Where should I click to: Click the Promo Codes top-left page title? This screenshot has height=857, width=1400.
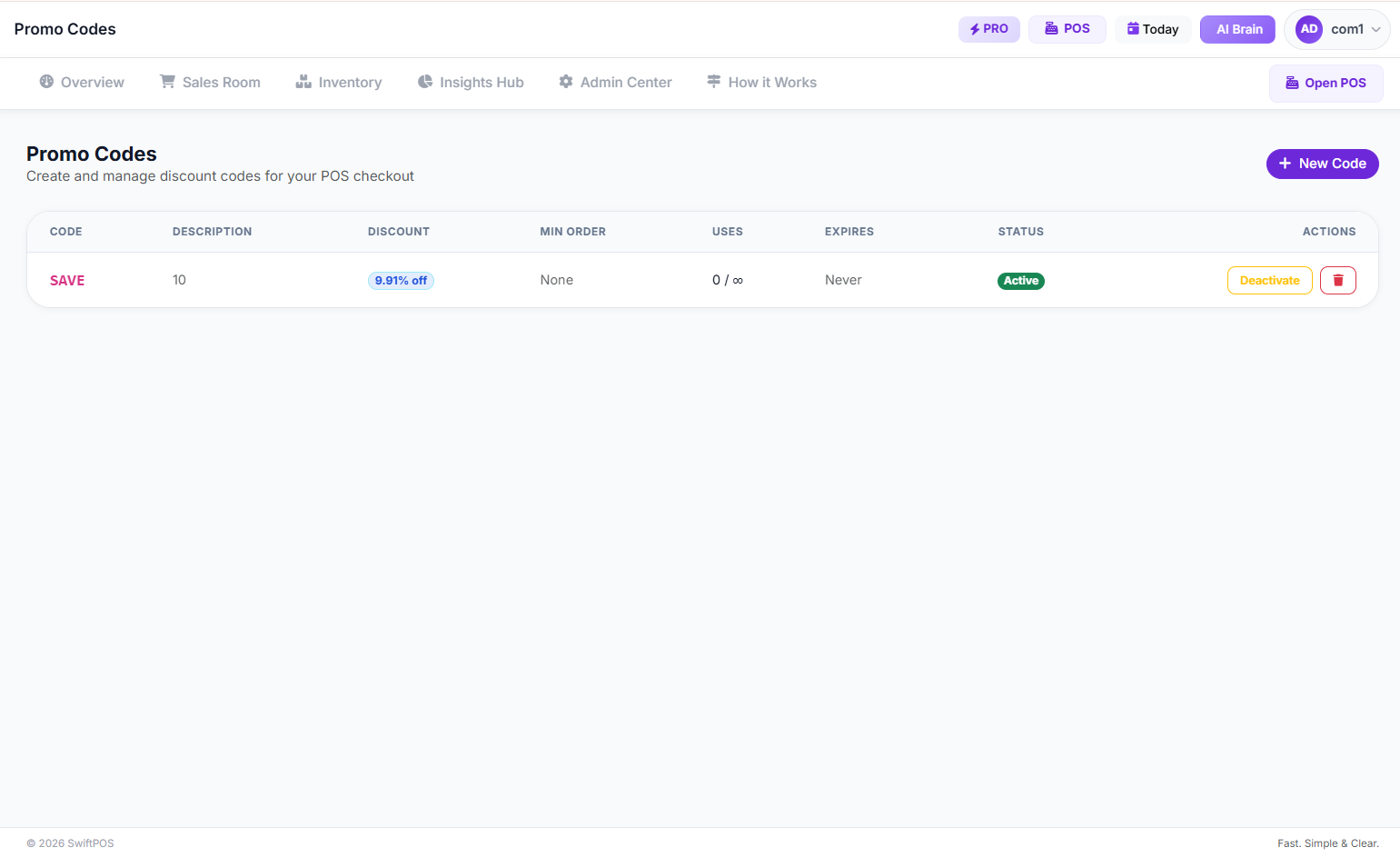(65, 29)
